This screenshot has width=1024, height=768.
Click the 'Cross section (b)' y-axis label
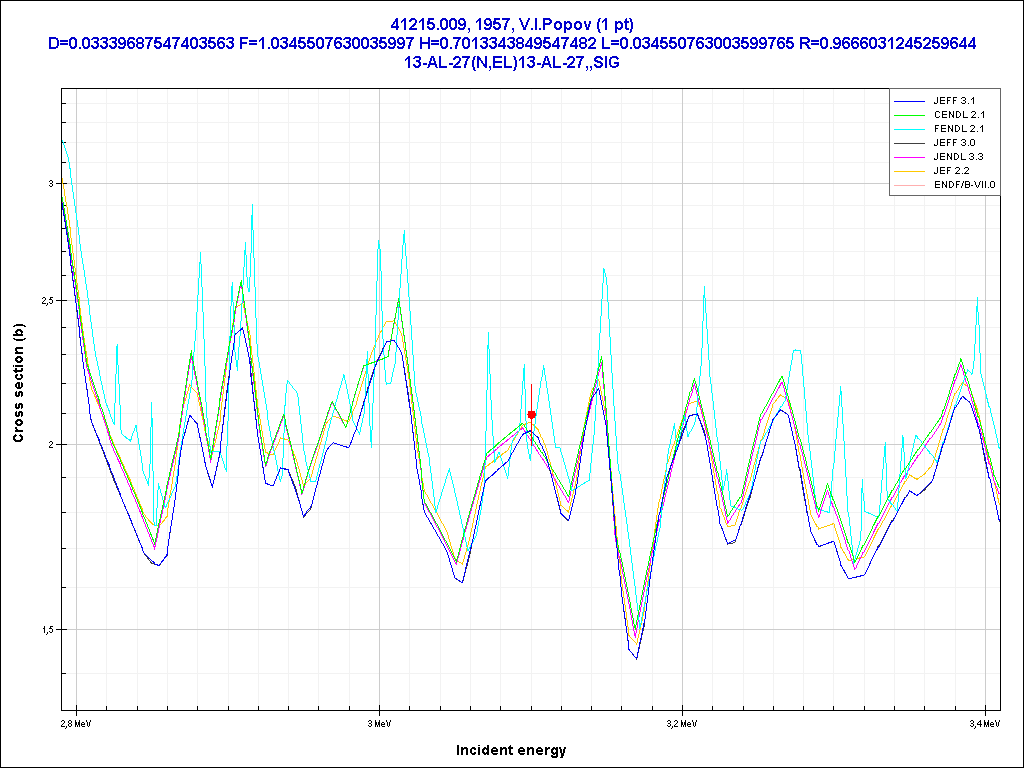coord(18,383)
